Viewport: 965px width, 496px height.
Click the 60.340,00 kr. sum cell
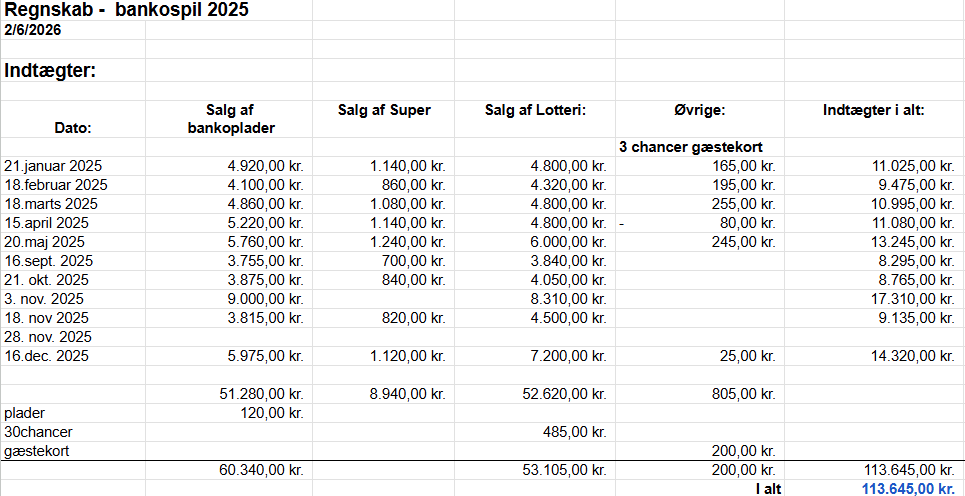click(262, 471)
